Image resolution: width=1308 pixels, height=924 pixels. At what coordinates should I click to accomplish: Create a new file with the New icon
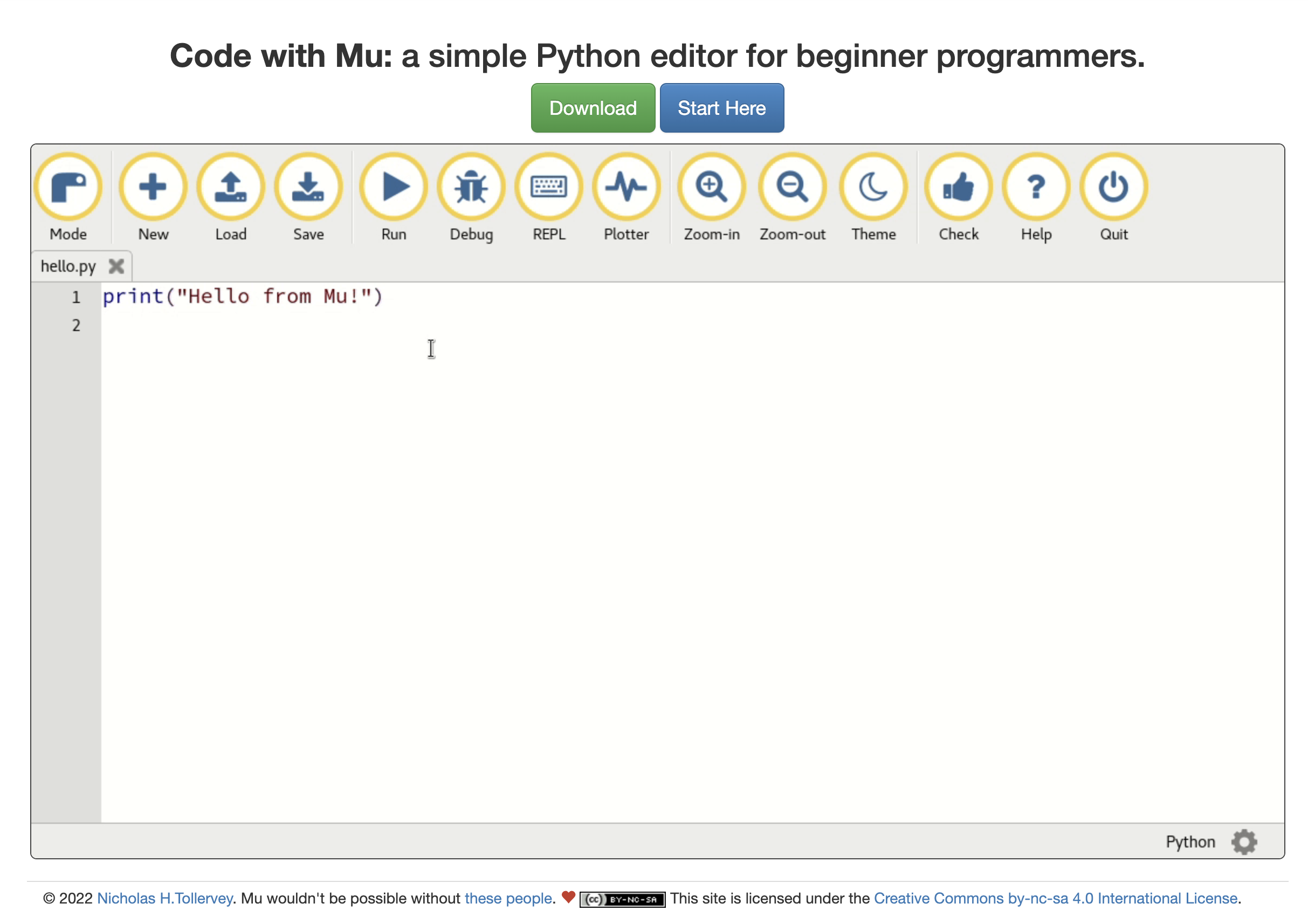pyautogui.click(x=153, y=187)
